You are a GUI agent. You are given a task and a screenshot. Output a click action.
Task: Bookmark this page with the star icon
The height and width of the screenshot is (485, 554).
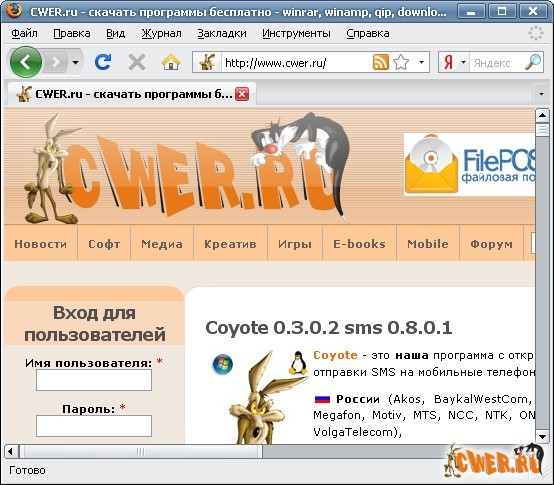401,63
